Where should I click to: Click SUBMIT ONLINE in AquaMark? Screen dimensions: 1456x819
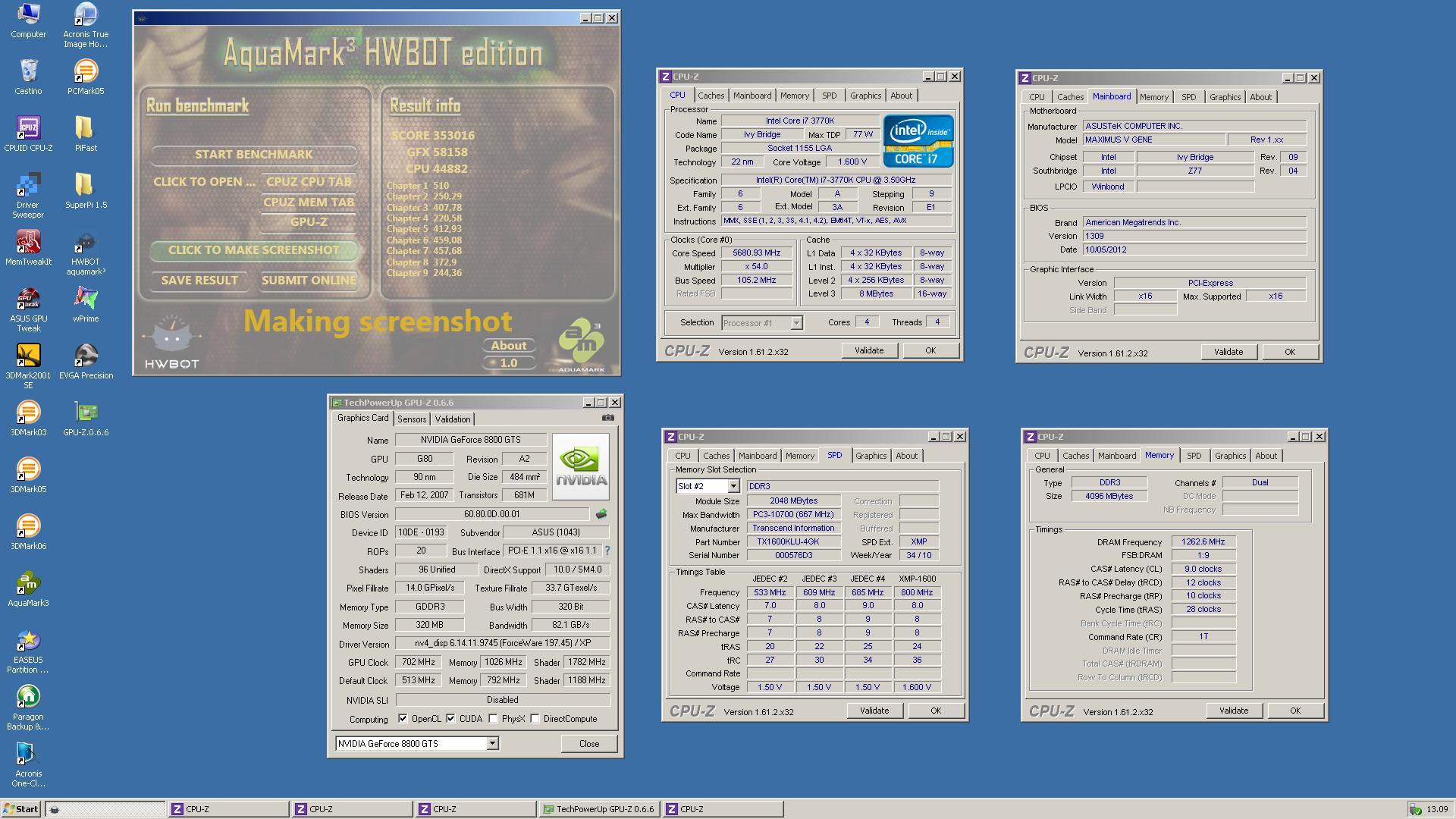pos(309,280)
